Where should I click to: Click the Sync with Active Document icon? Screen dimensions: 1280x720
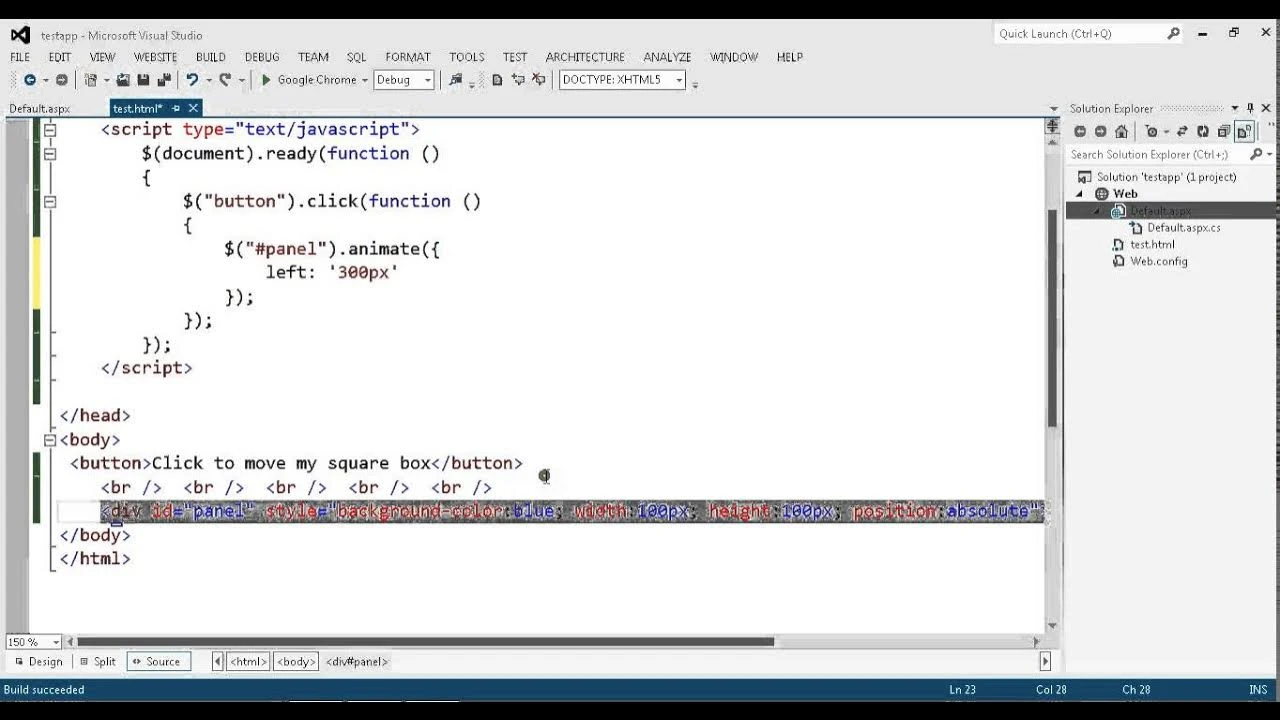[1182, 131]
